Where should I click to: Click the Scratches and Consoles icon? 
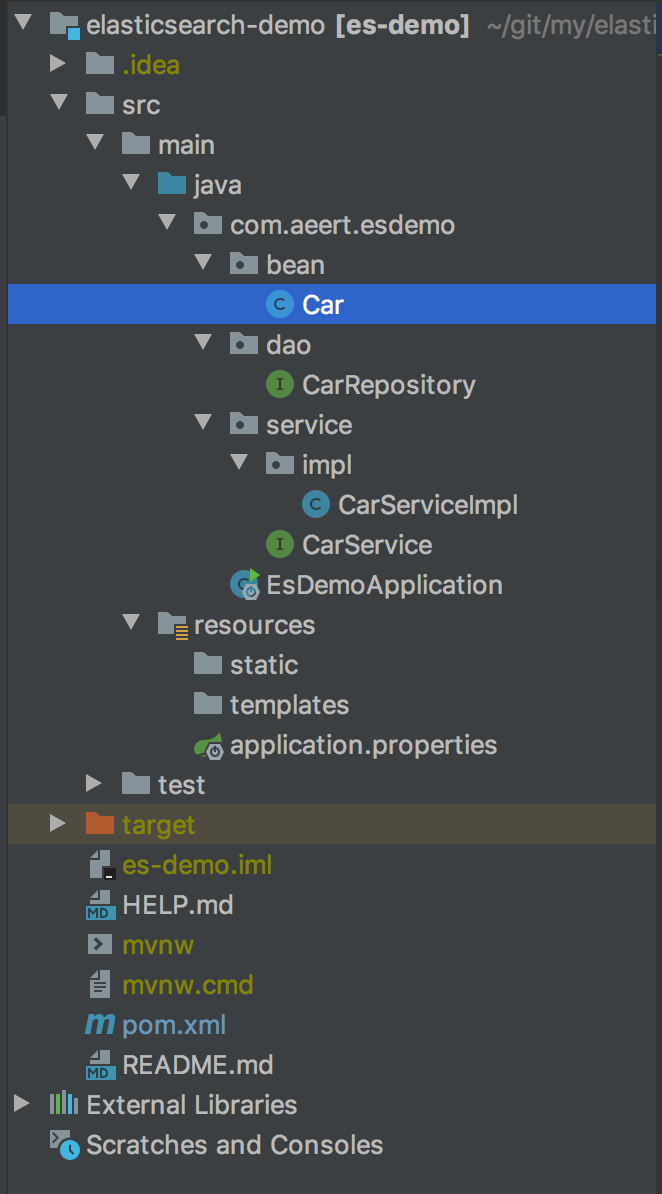tap(63, 1144)
